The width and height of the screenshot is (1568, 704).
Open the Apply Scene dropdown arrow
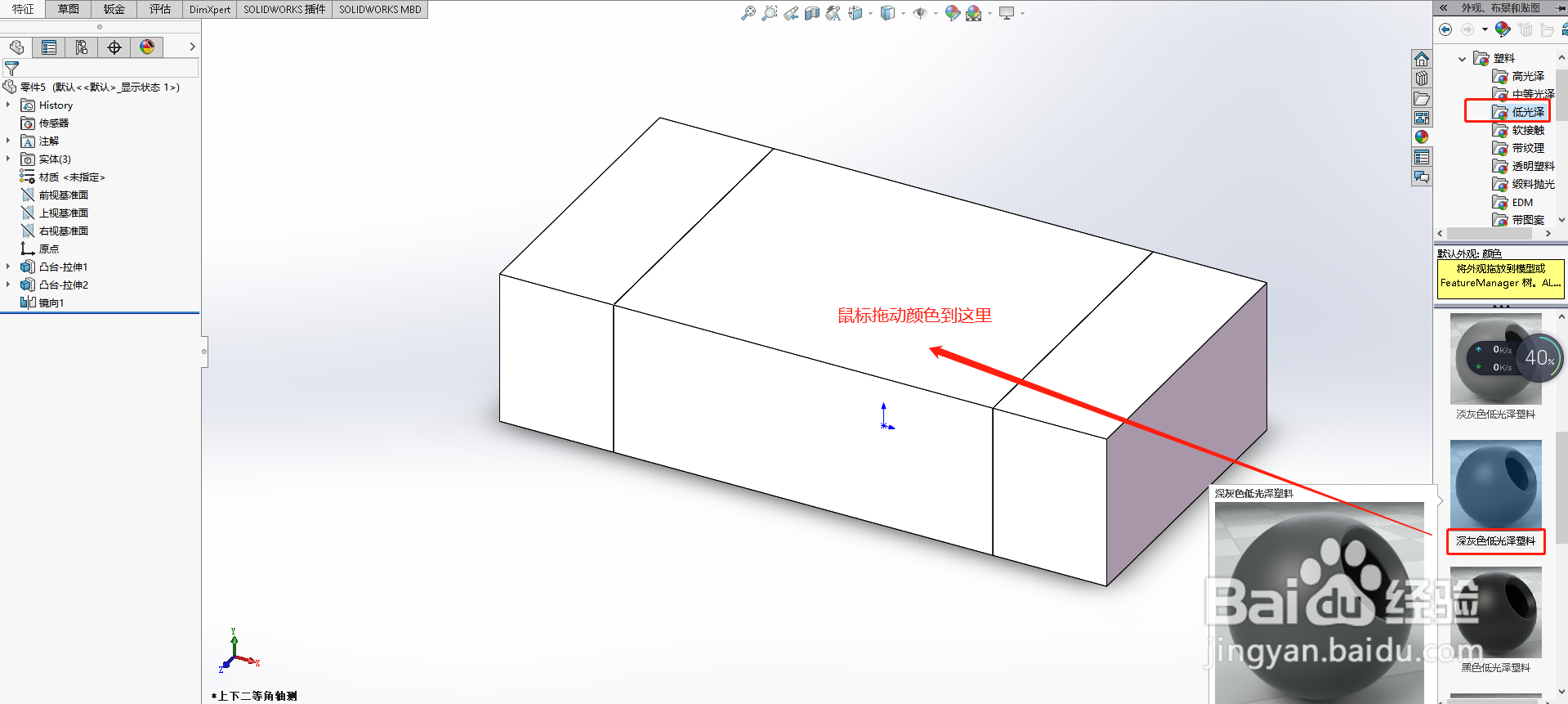pyautogui.click(x=989, y=13)
